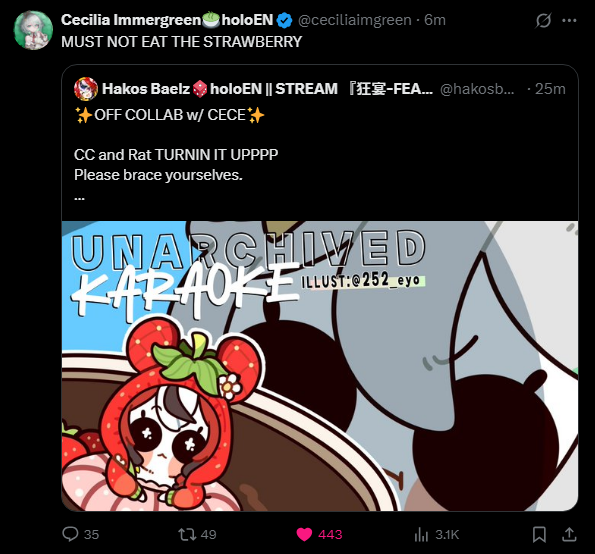Image resolution: width=595 pixels, height=554 pixels.
Task: Click the blue verified badge
Action: tap(284, 20)
